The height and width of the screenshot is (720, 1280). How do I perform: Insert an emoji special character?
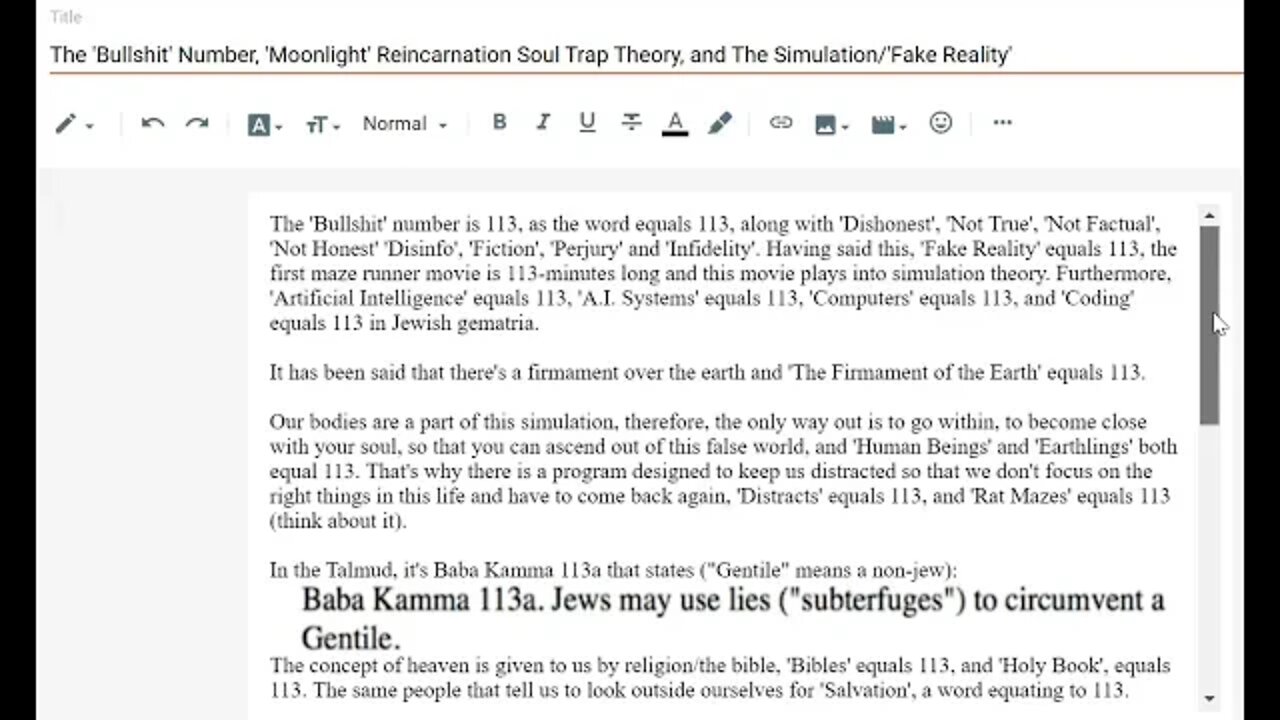pos(941,122)
